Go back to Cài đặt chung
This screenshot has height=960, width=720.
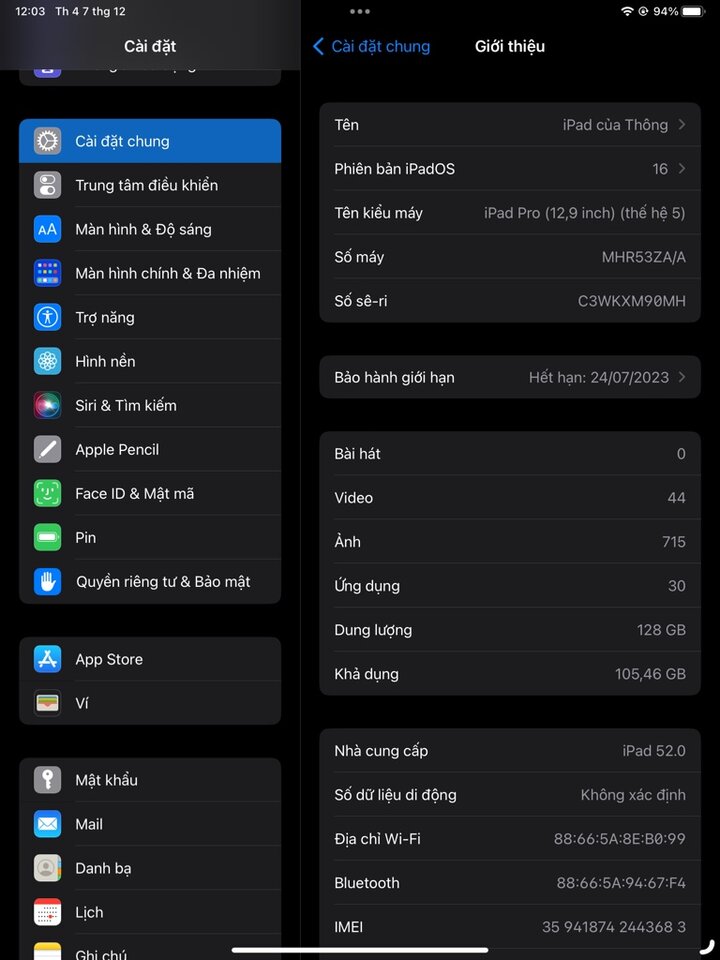[371, 47]
